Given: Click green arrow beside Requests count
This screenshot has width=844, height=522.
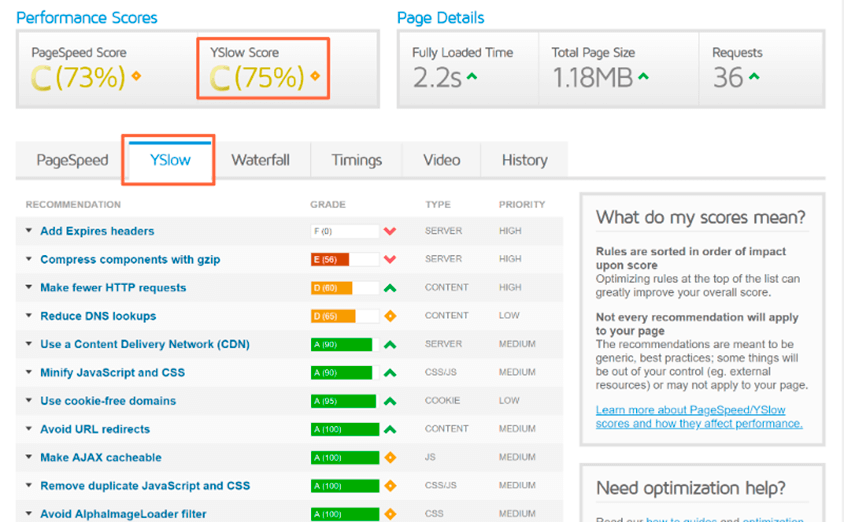Looking at the screenshot, I should pos(754,76).
